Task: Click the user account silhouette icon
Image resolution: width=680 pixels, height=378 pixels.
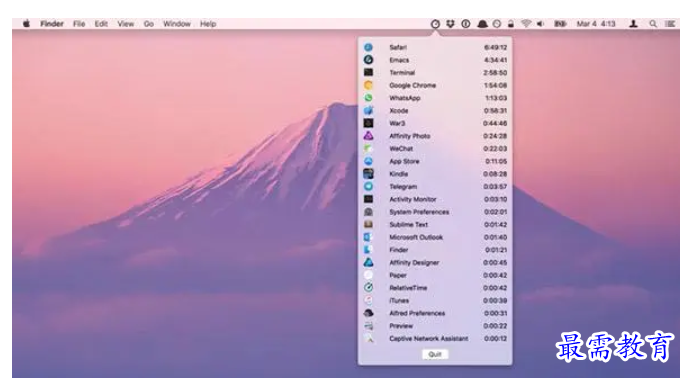Action: coord(633,24)
